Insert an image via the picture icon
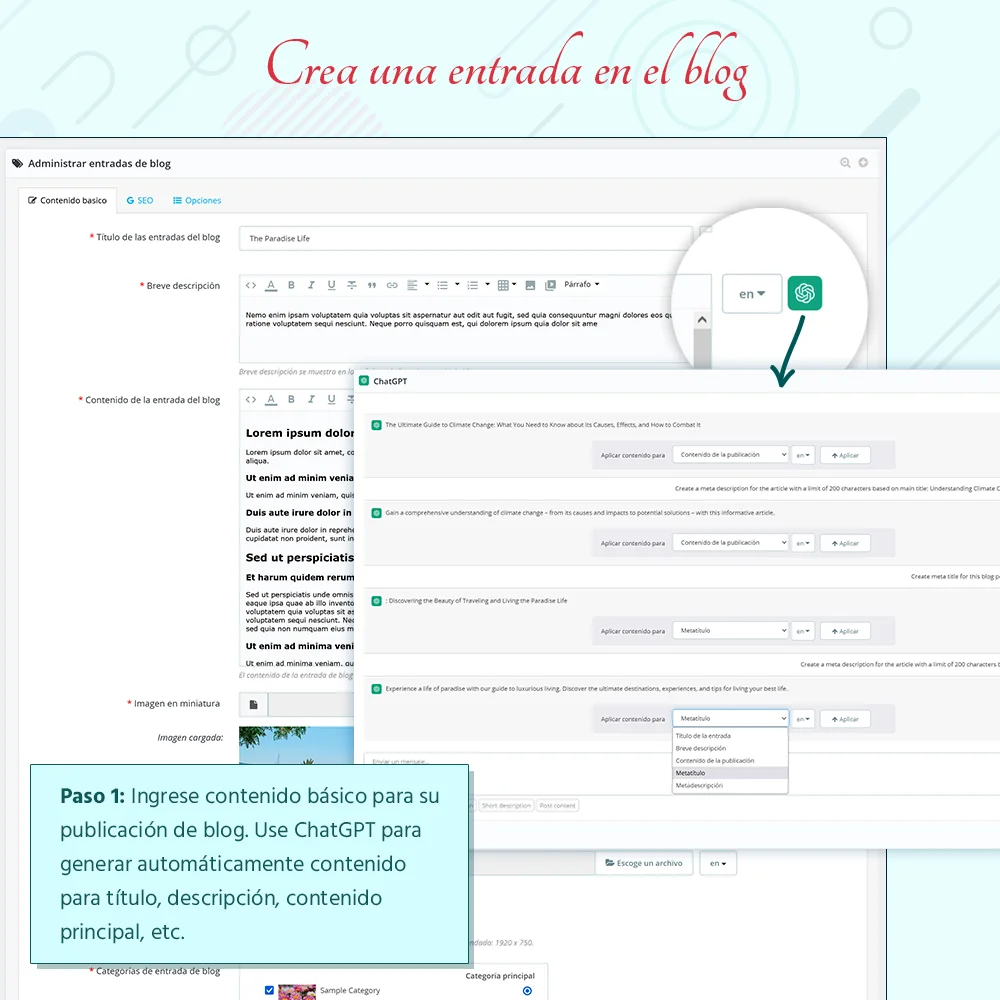The image size is (1000, 1000). click(x=531, y=285)
